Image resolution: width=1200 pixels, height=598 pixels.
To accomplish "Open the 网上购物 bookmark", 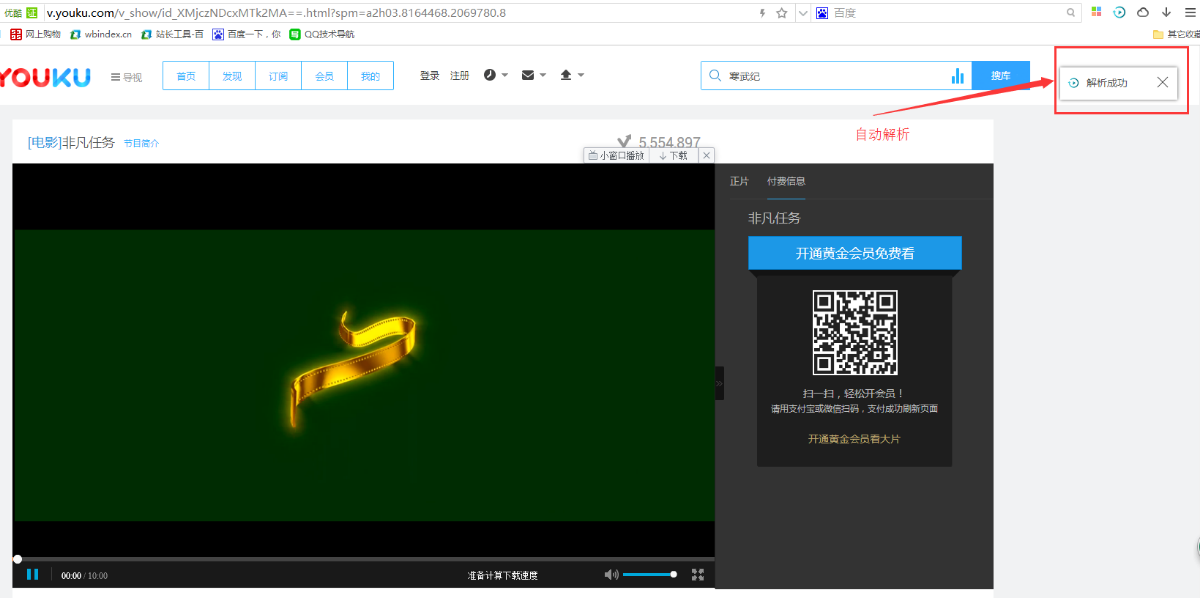I will click(35, 34).
